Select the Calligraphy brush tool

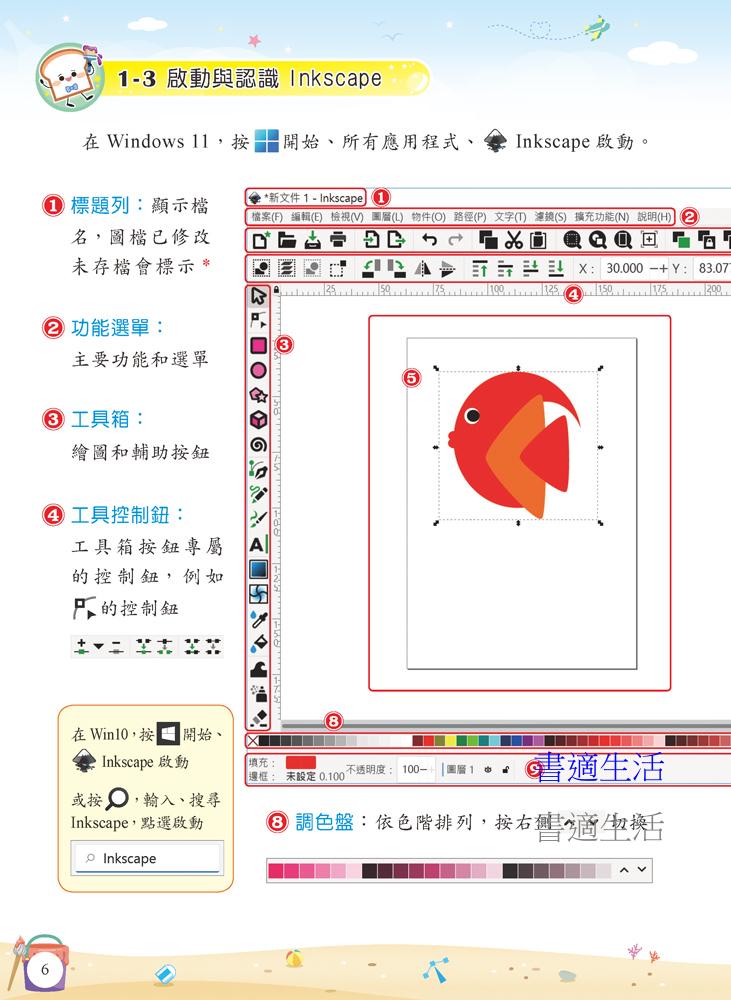tap(258, 519)
